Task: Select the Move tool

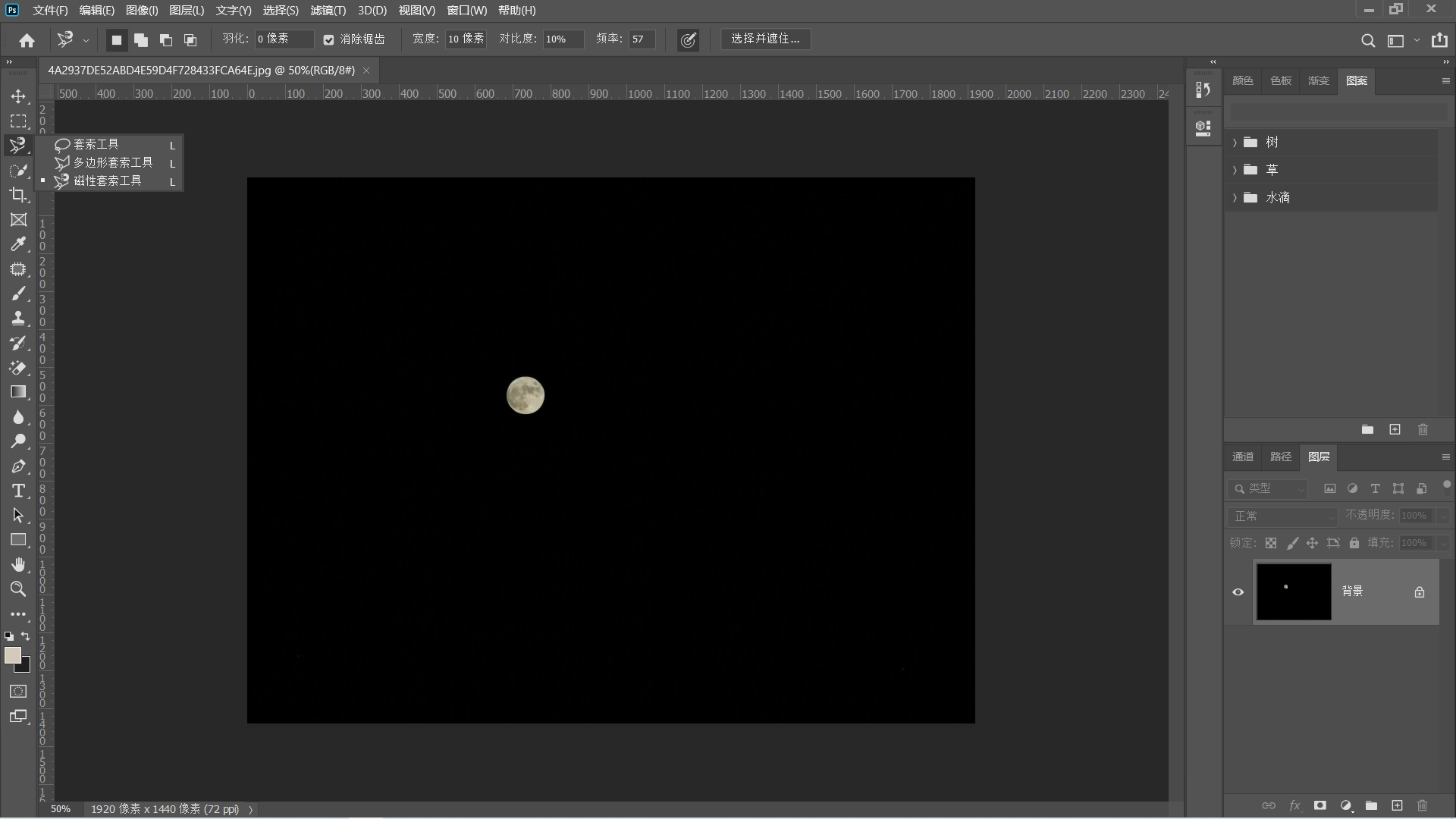Action: coord(18,96)
